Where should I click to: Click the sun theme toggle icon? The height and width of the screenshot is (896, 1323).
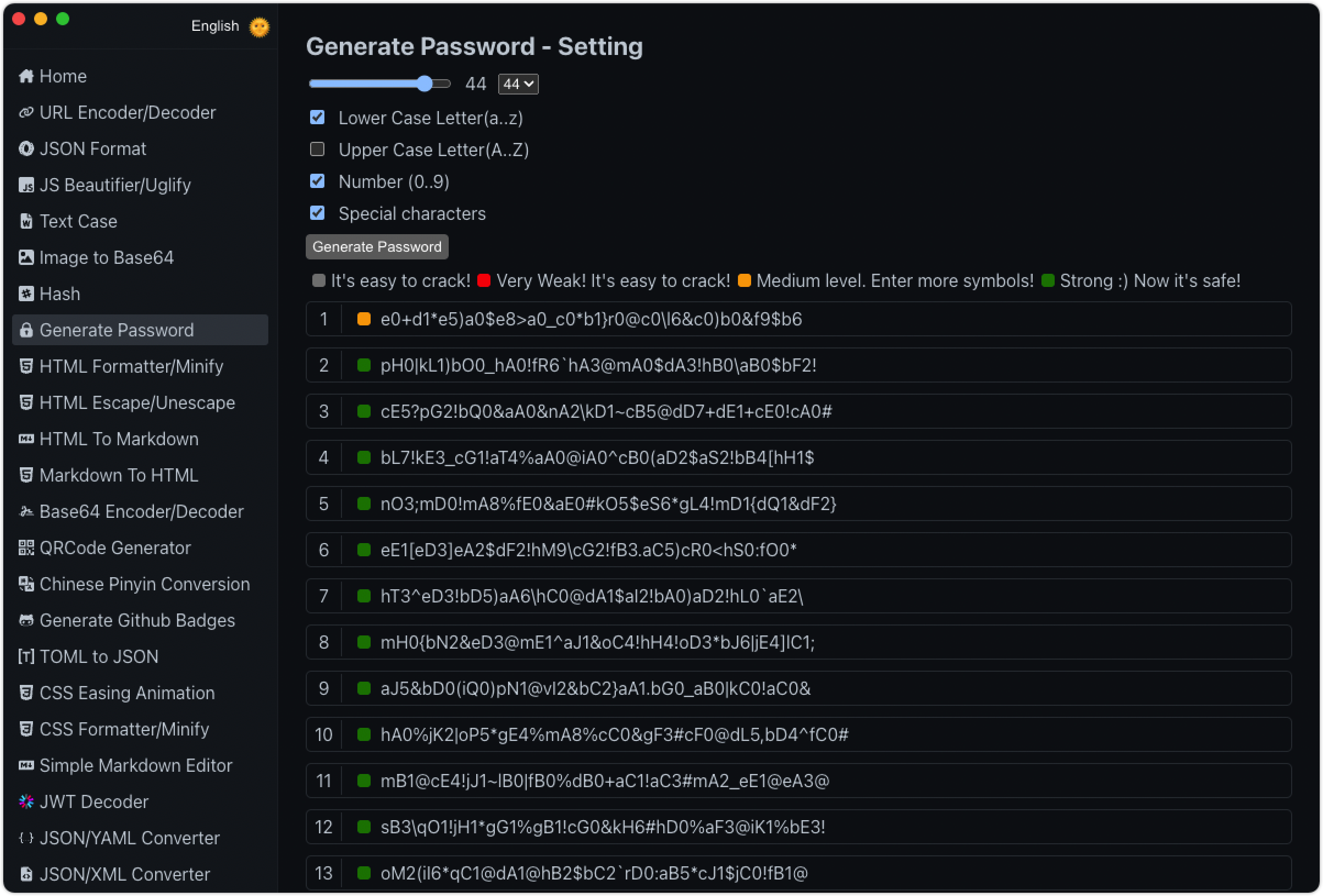pyautogui.click(x=260, y=27)
